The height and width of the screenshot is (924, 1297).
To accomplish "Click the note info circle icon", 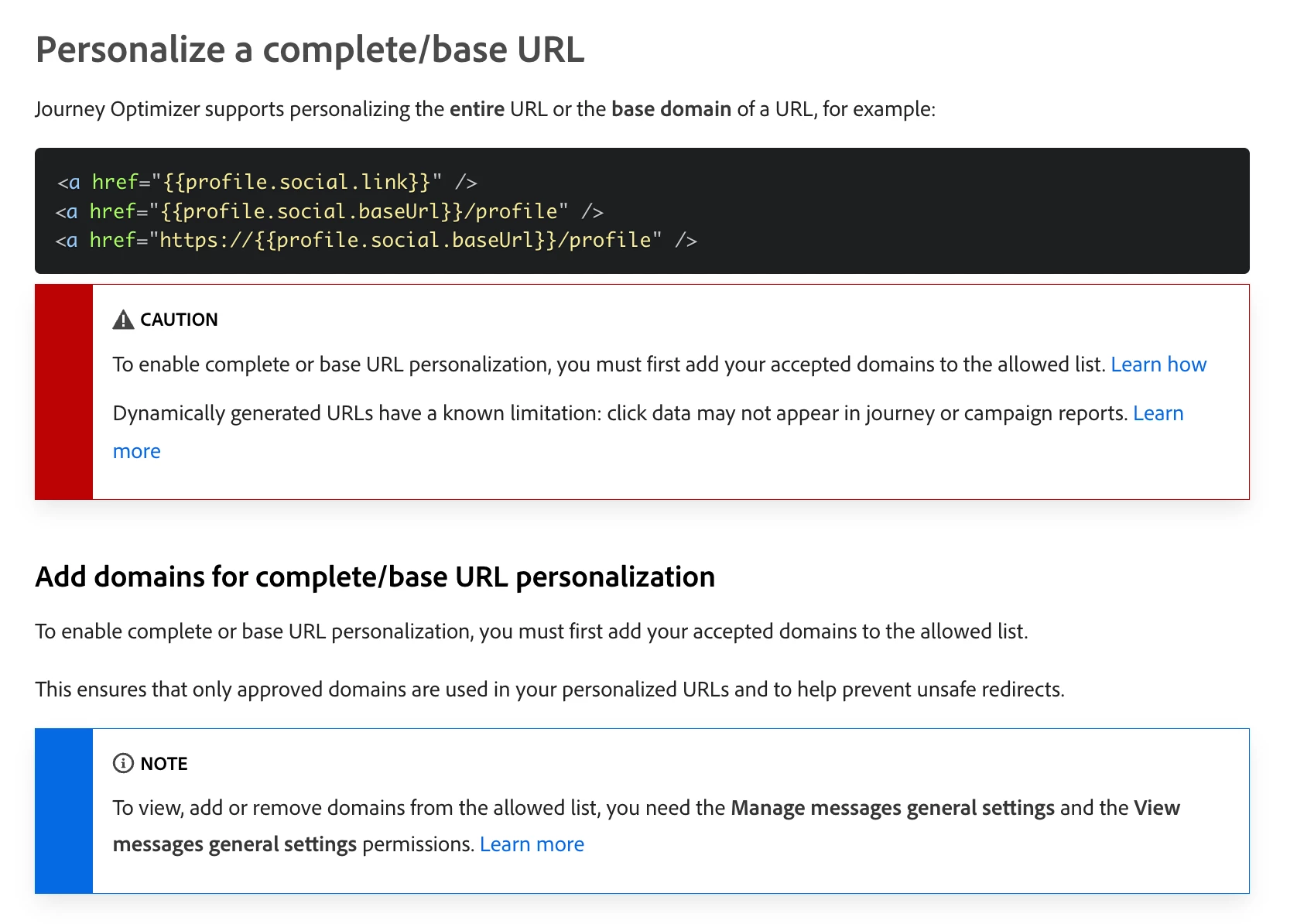I will 123,764.
